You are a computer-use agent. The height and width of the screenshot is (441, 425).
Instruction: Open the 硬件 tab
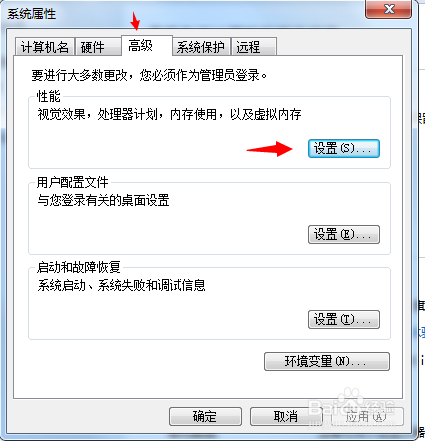click(98, 47)
